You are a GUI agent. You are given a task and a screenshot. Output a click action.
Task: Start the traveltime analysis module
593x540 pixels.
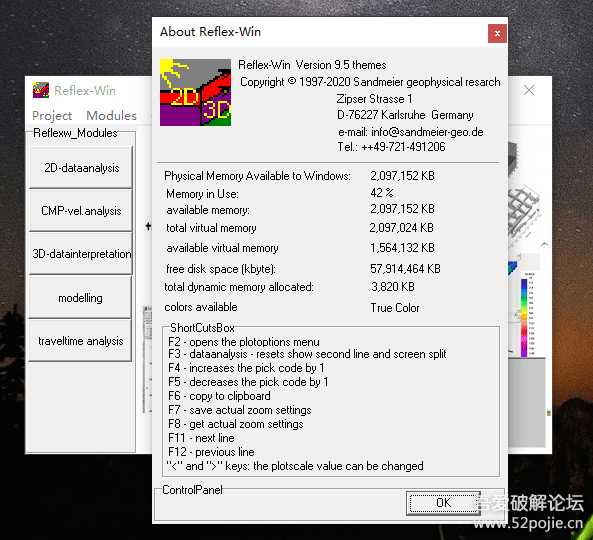click(x=80, y=341)
